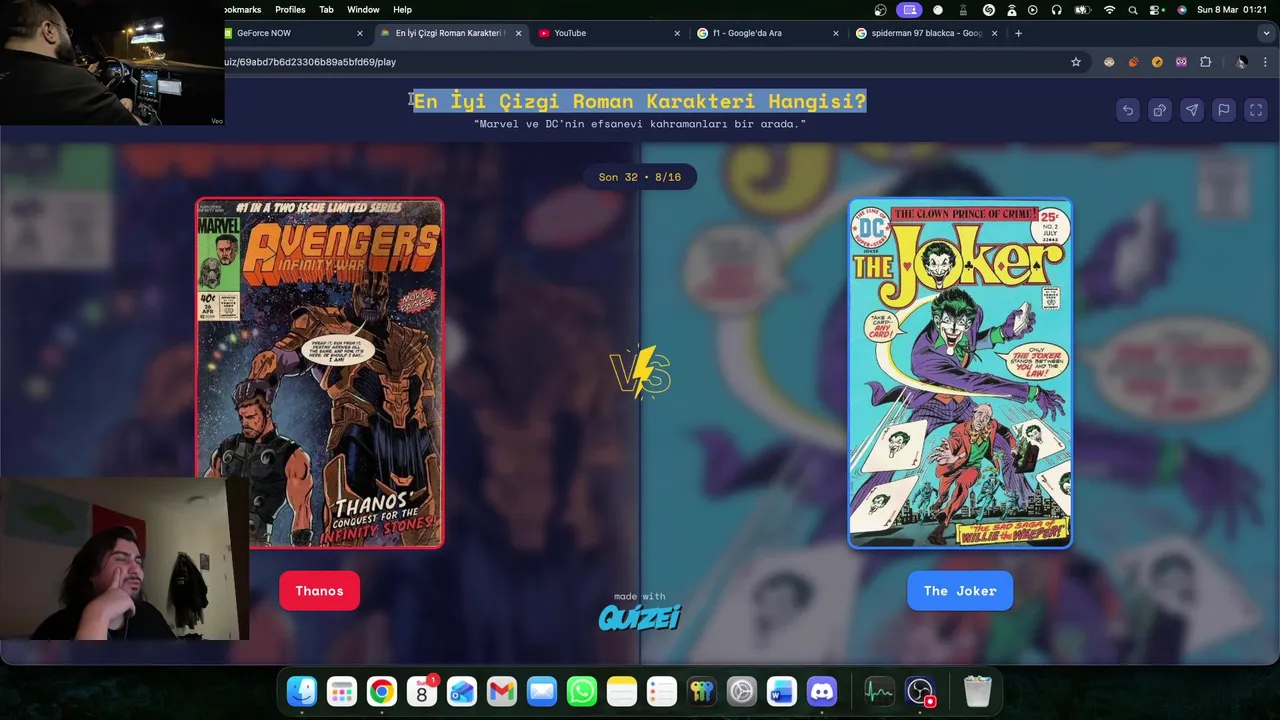Open Calendar from the dock

coord(422,691)
